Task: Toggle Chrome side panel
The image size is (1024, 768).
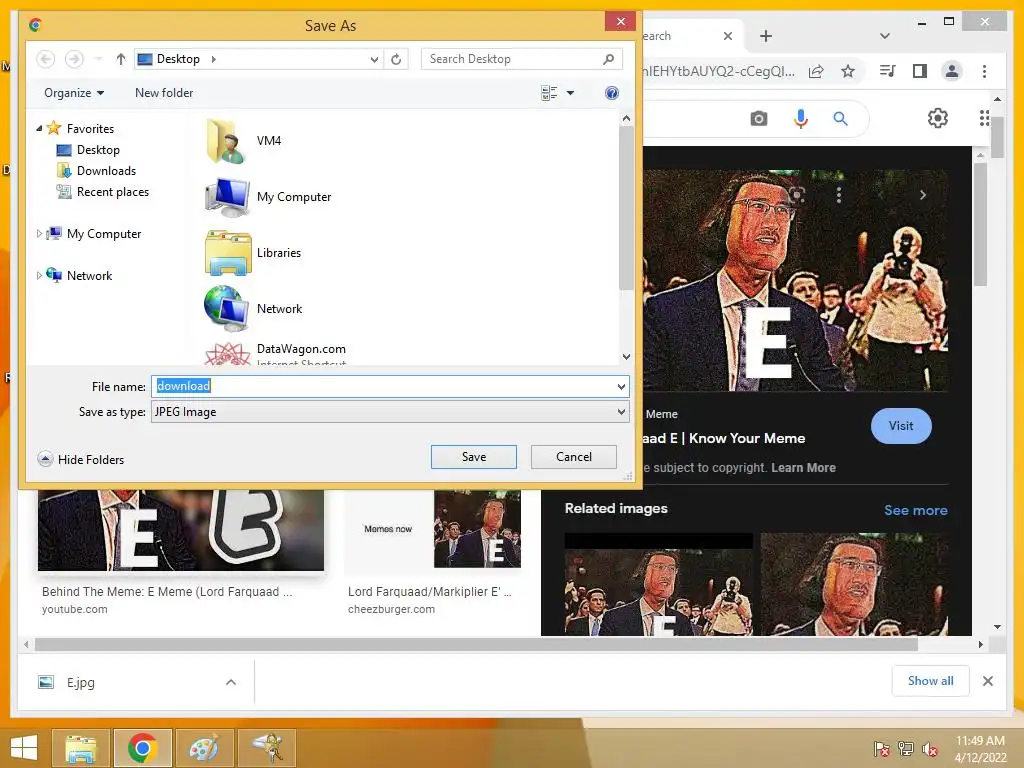Action: point(920,71)
